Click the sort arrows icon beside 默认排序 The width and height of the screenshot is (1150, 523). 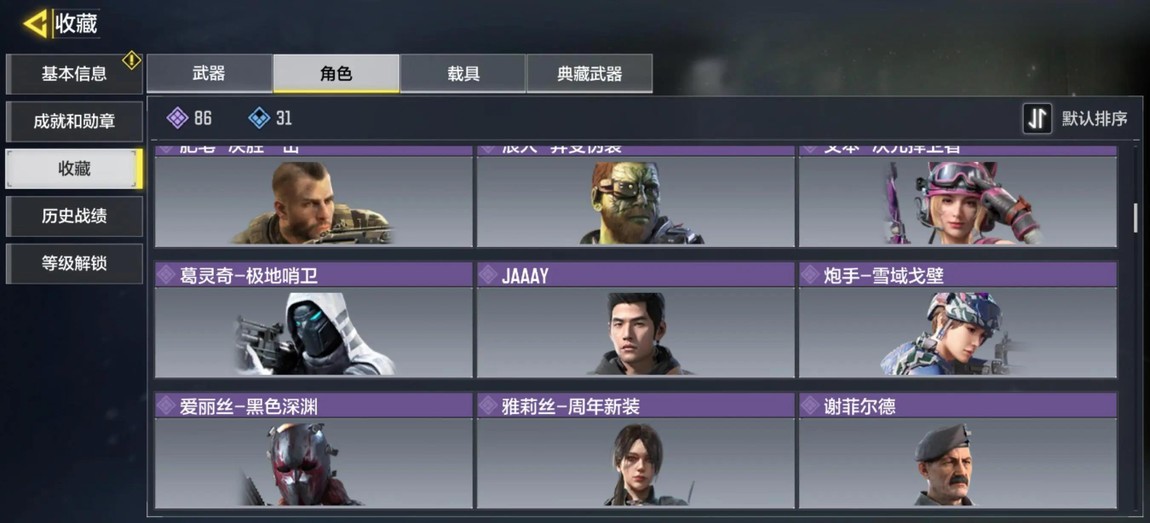(1037, 119)
